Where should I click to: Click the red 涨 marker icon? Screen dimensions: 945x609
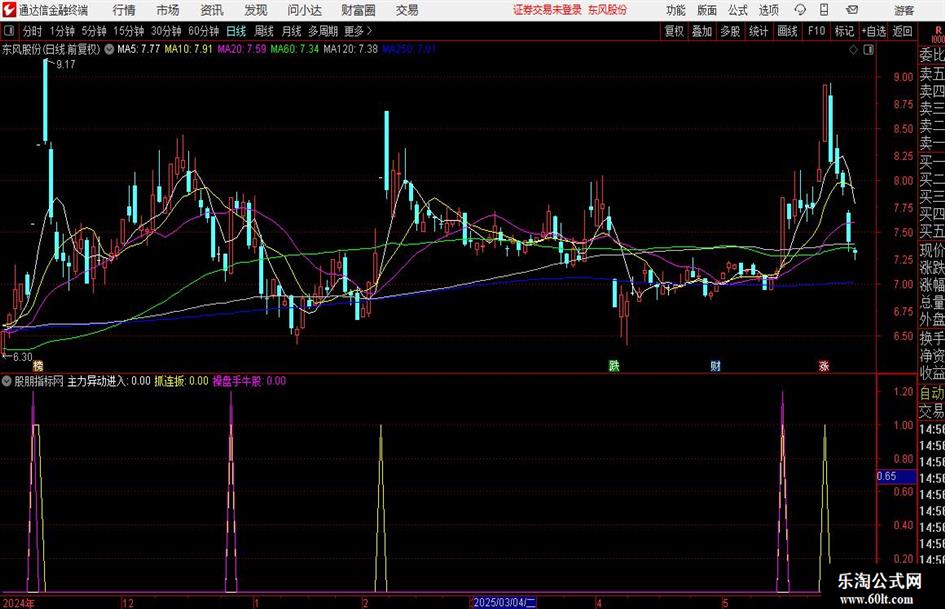pyautogui.click(x=824, y=365)
